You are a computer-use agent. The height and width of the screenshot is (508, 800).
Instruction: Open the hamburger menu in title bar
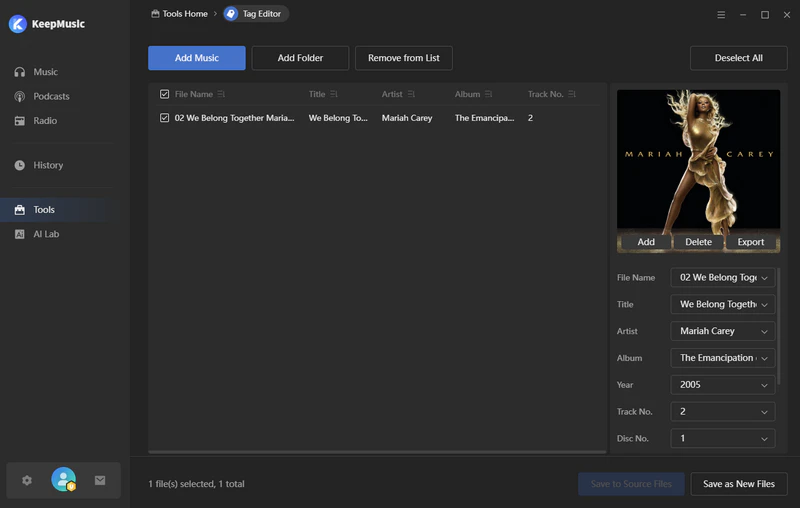pyautogui.click(x=722, y=15)
